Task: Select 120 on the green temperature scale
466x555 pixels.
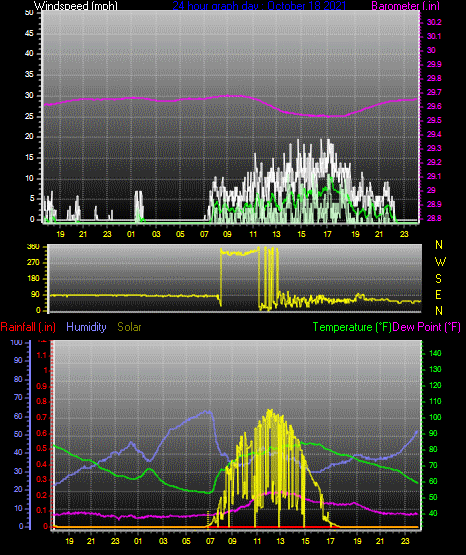Action: (x=435, y=385)
